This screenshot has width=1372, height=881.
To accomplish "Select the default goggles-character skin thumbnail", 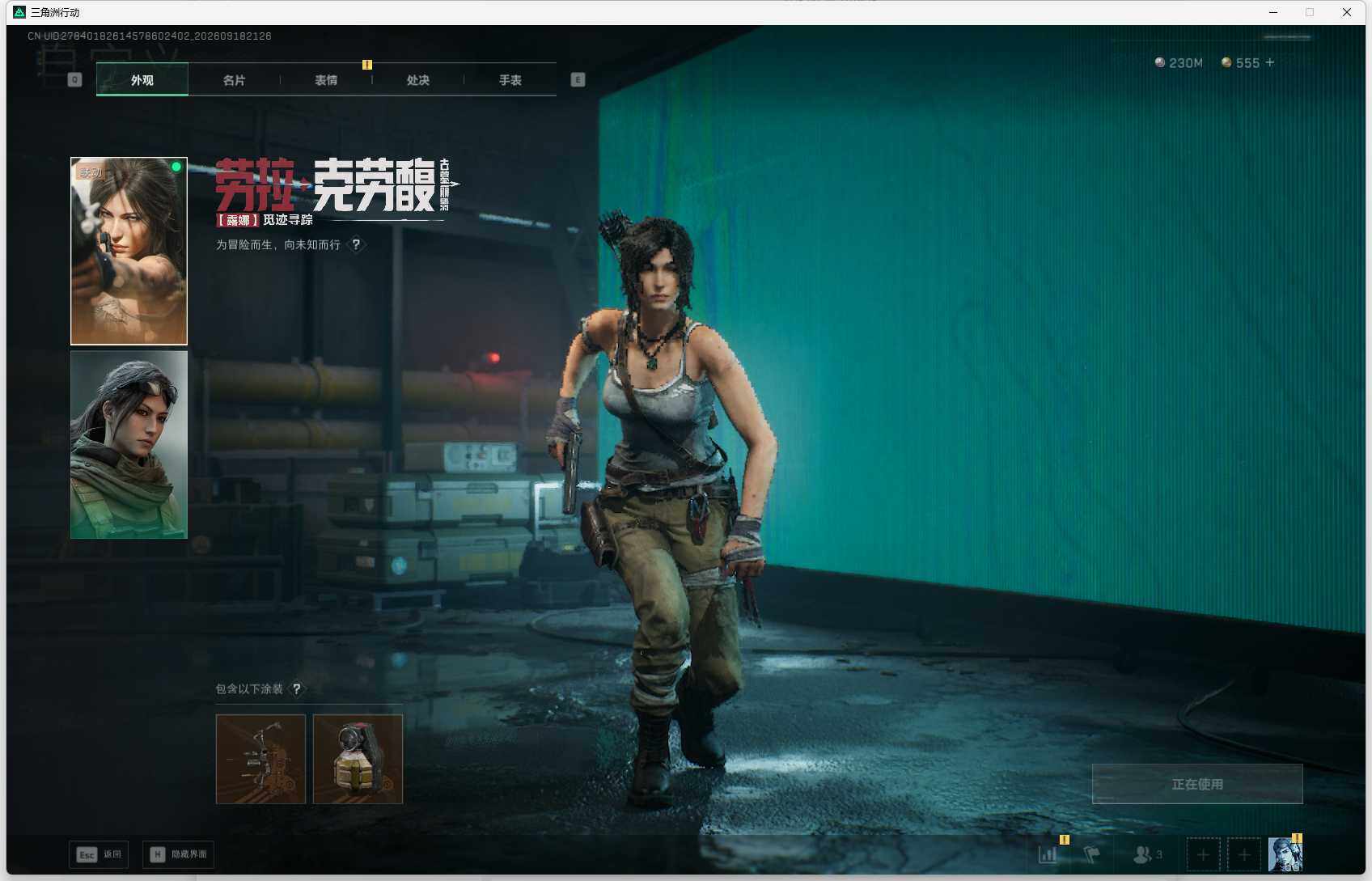I will coord(129,444).
